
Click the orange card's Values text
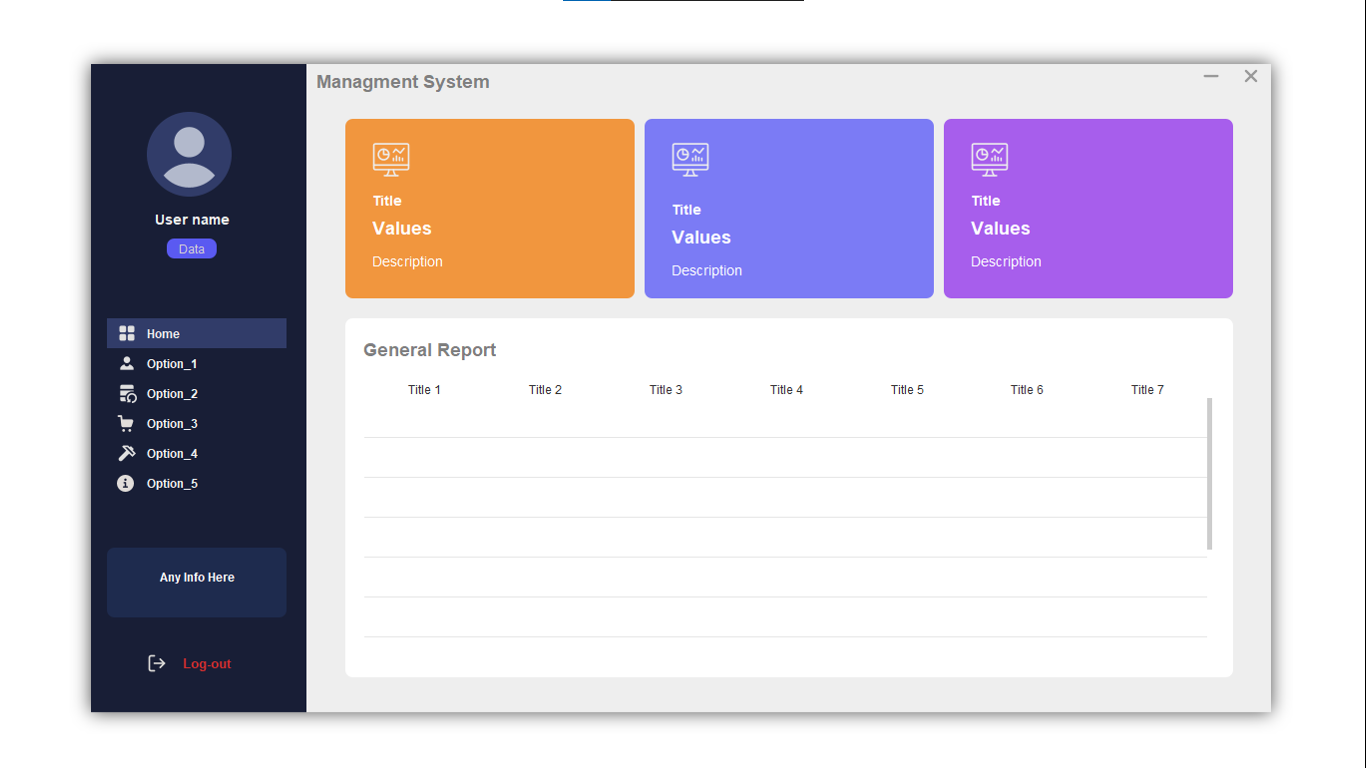coord(402,228)
